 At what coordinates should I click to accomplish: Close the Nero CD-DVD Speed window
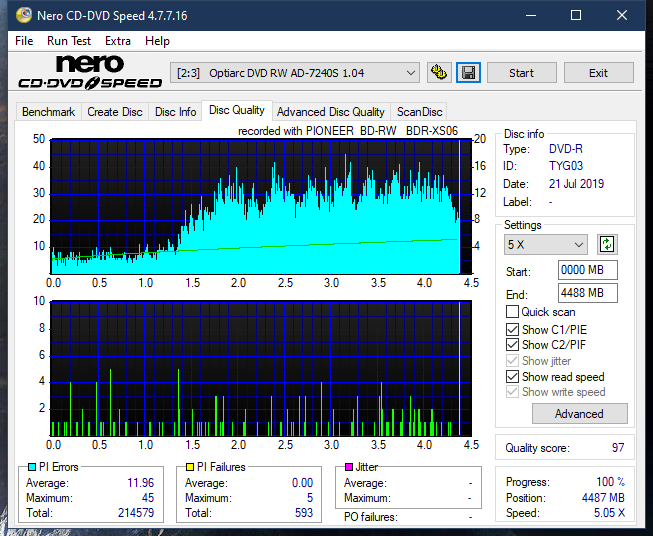(622, 15)
